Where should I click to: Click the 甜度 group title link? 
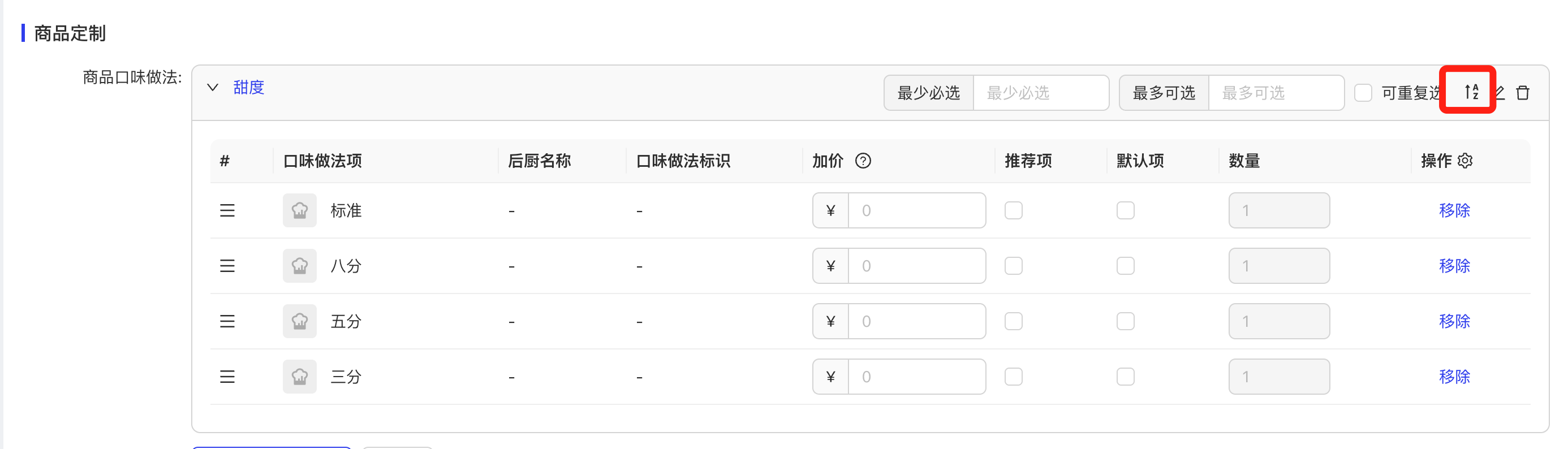(248, 88)
